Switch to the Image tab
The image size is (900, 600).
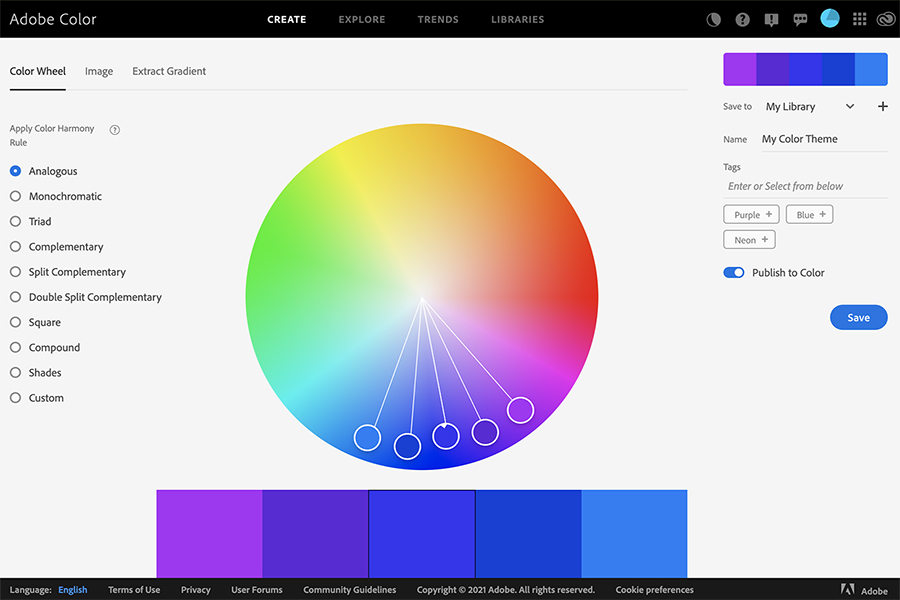(99, 71)
